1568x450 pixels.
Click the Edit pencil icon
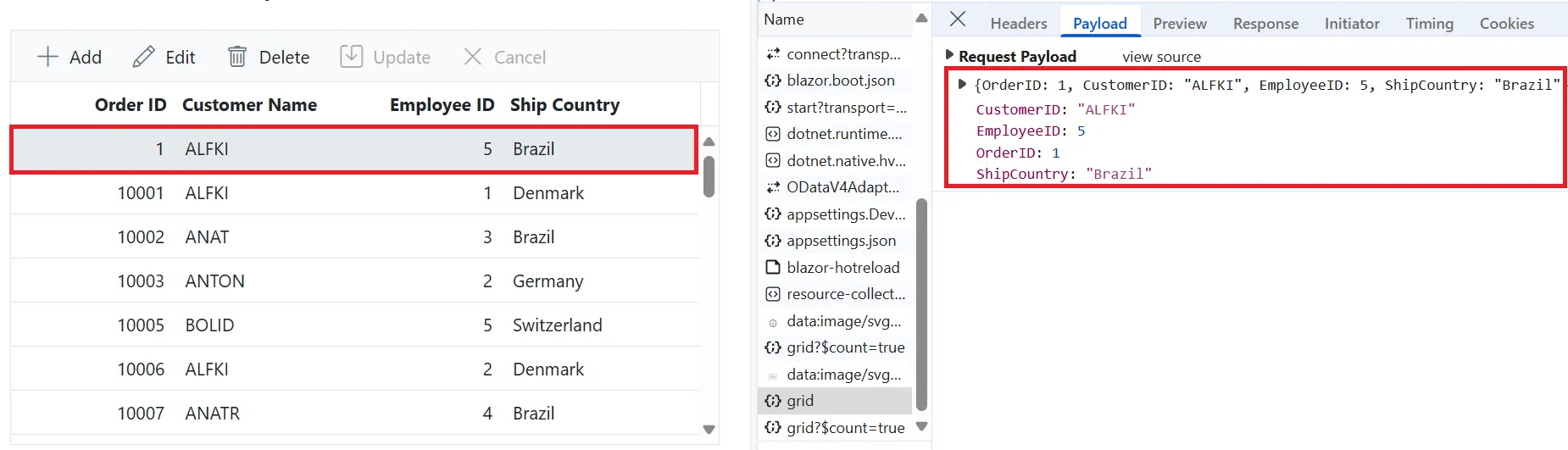144,57
